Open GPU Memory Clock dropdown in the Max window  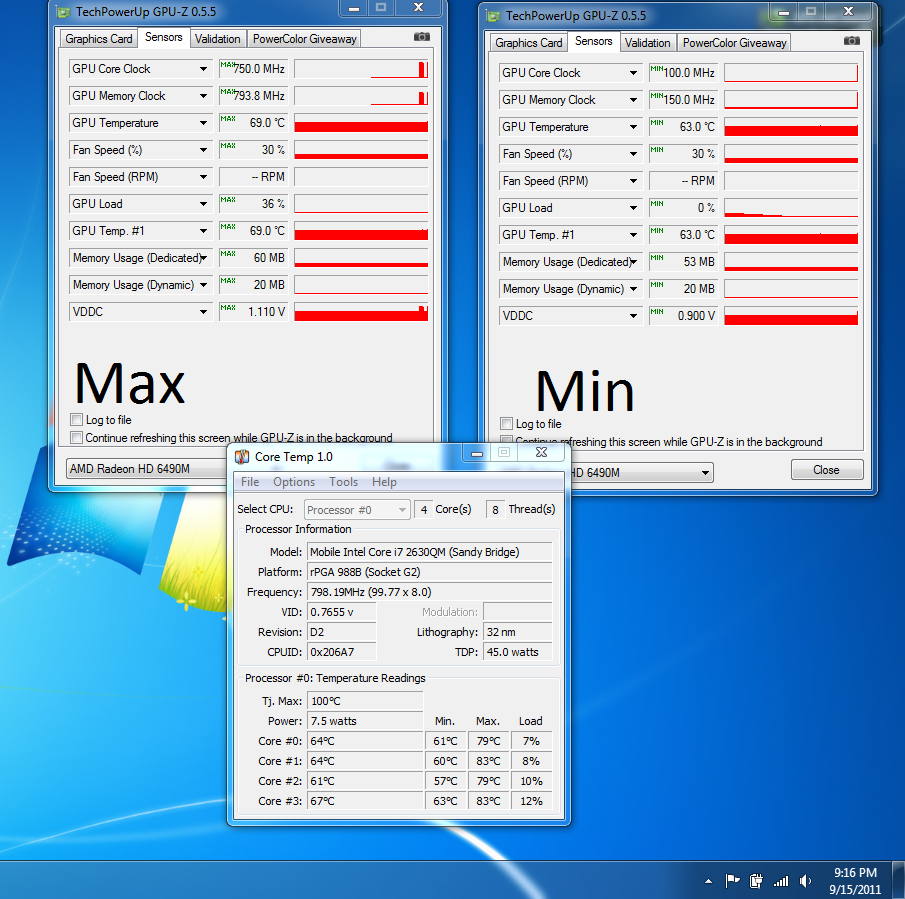203,96
